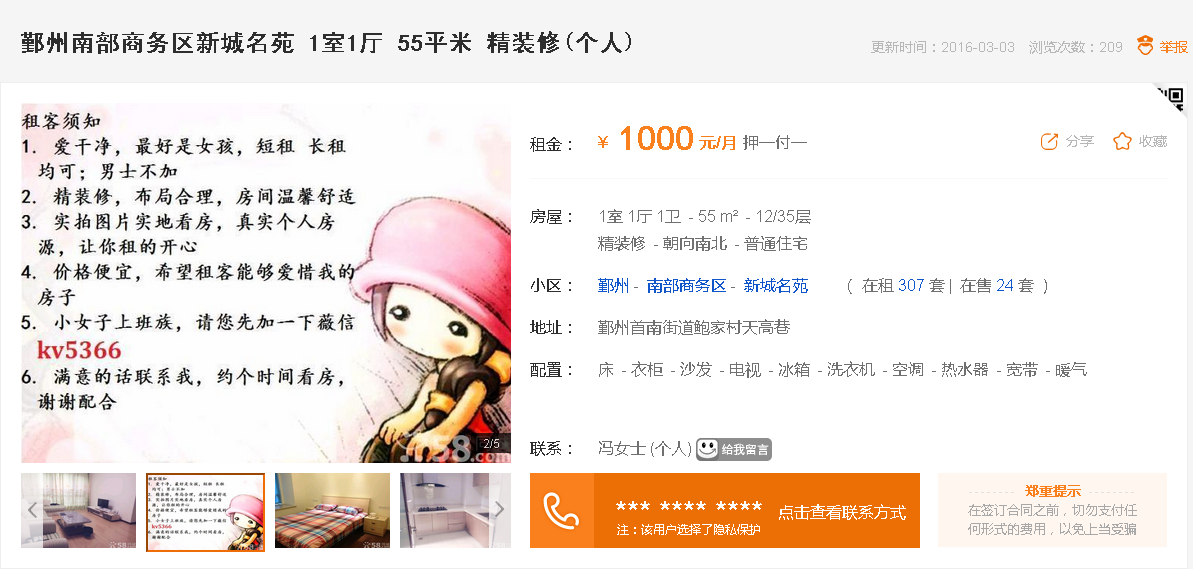Open the 南部商务区 link
Screen dimensions: 1193x569
pyautogui.click(x=686, y=286)
